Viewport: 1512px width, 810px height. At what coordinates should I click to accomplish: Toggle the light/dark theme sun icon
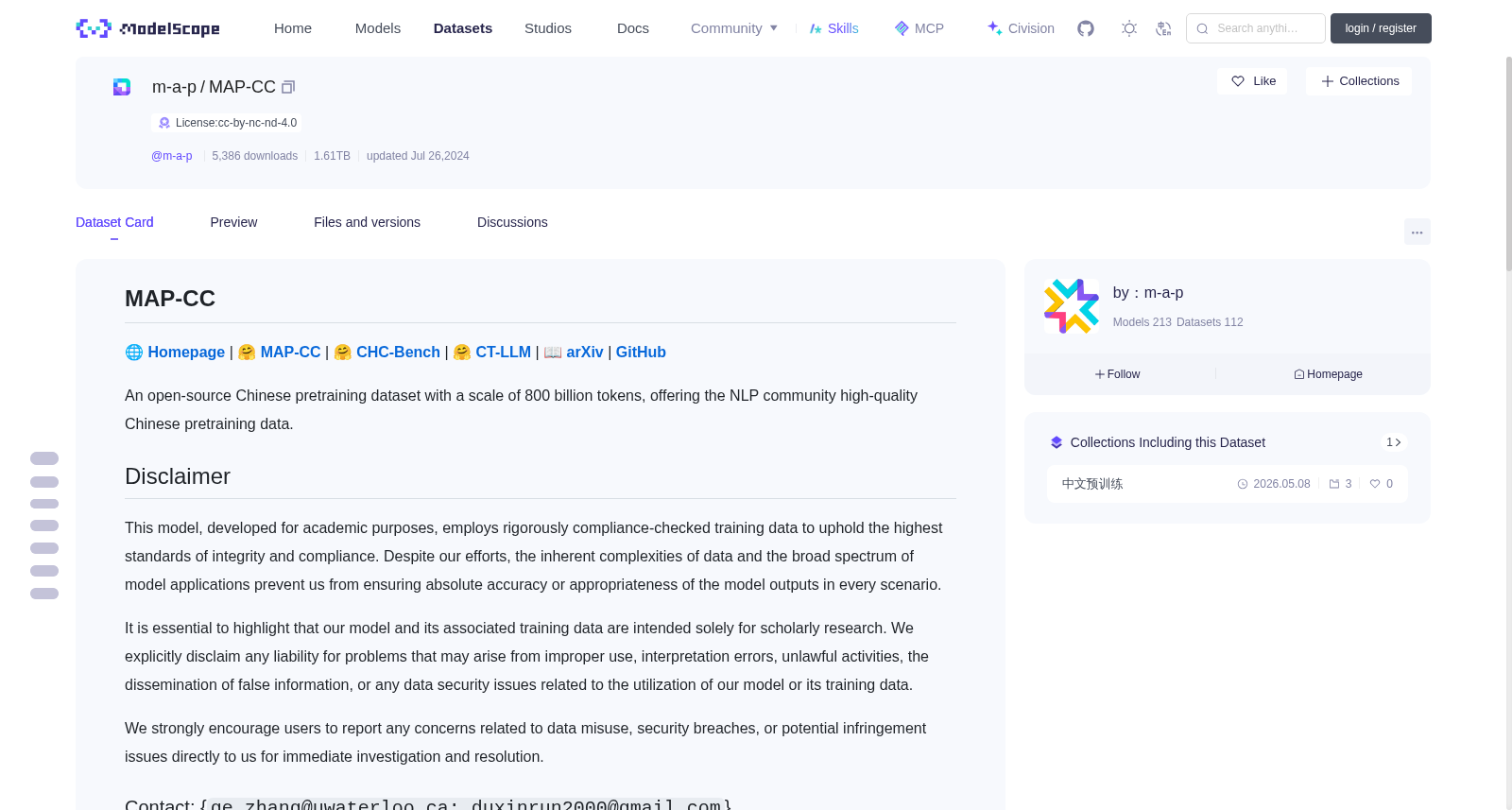tap(1129, 28)
